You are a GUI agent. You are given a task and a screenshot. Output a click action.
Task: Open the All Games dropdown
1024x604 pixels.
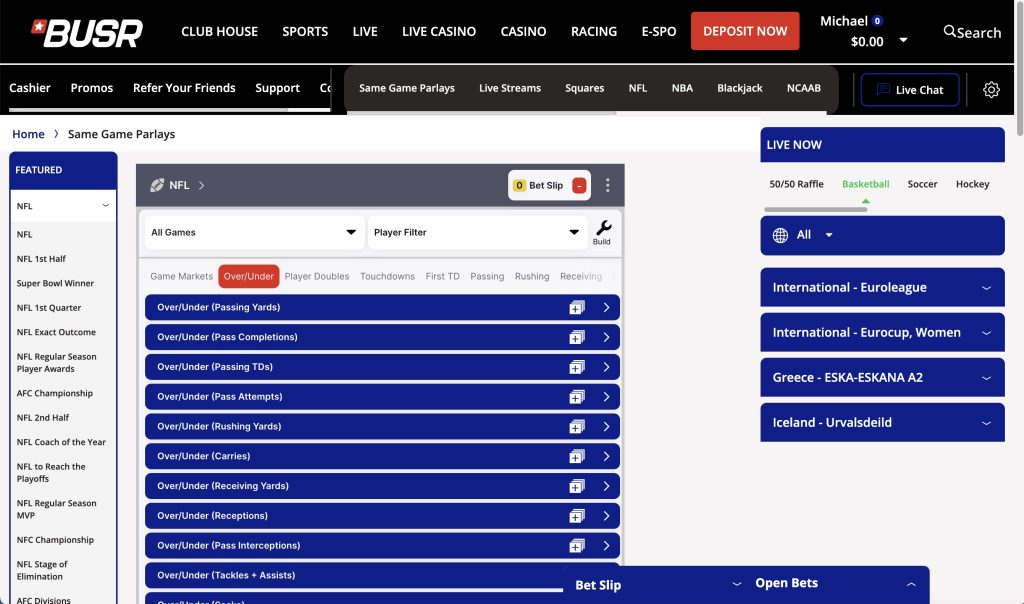click(x=253, y=232)
